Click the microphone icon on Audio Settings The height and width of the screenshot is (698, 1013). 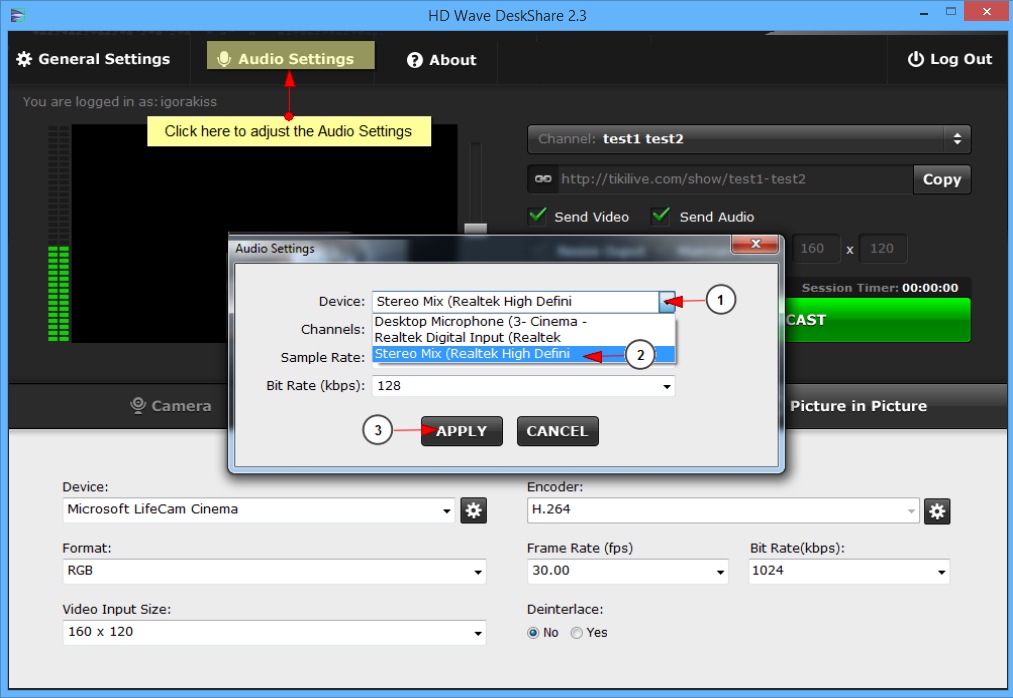point(224,59)
